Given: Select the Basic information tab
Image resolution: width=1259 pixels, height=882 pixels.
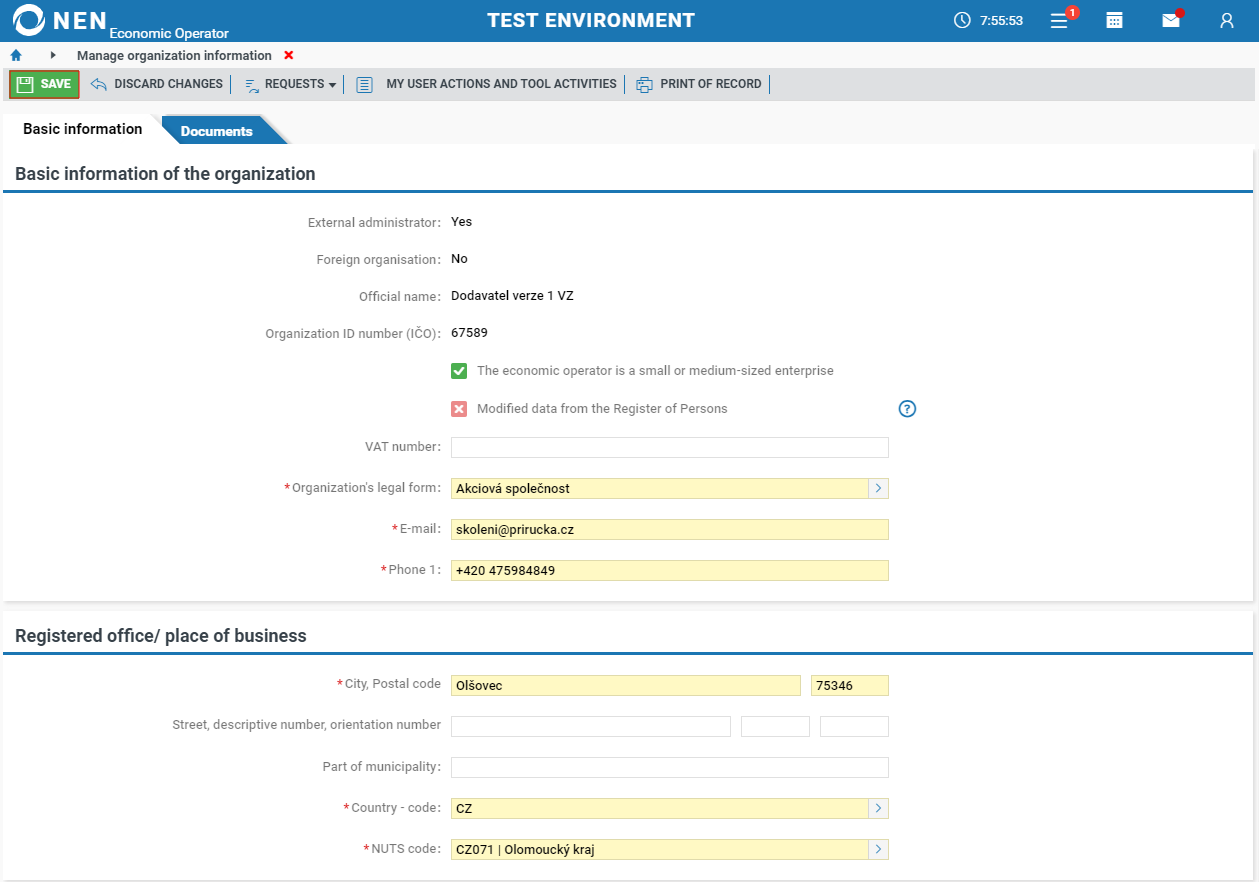Looking at the screenshot, I should tap(82, 129).
